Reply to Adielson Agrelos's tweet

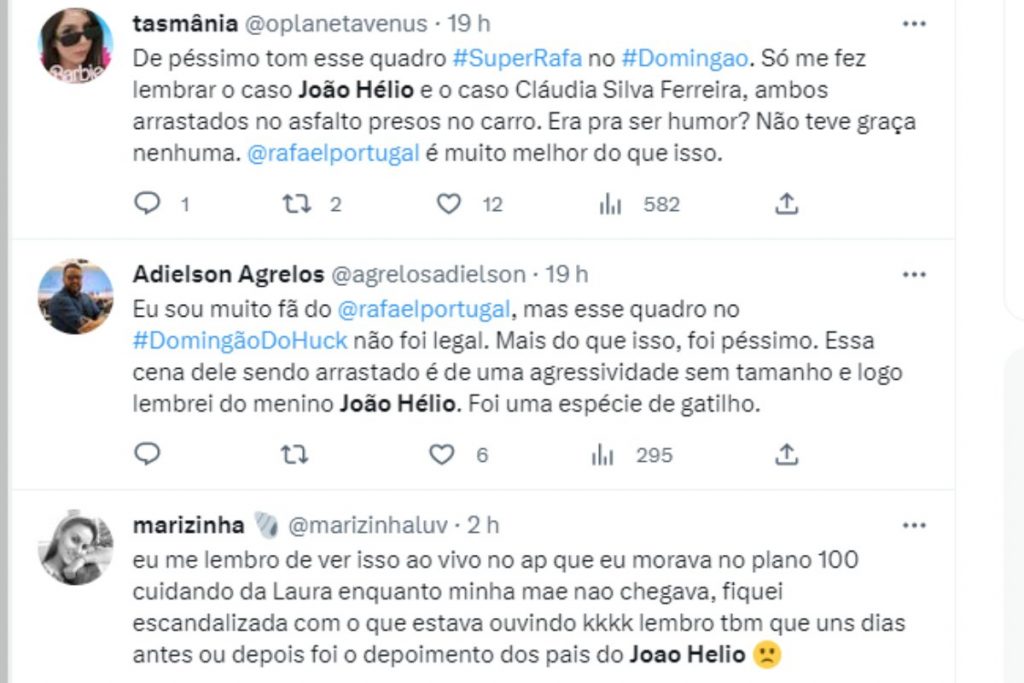click(148, 455)
